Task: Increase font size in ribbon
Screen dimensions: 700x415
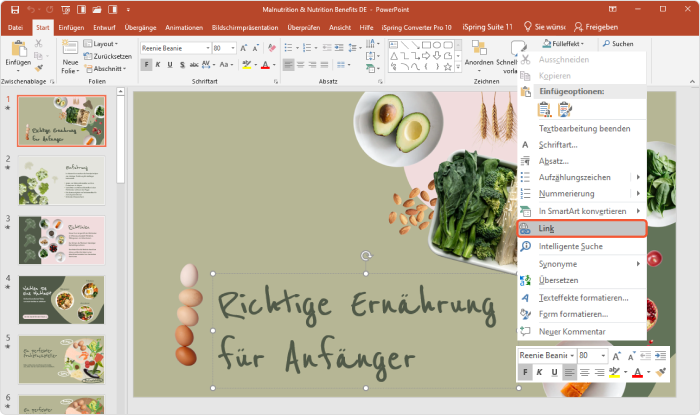Action: click(244, 48)
